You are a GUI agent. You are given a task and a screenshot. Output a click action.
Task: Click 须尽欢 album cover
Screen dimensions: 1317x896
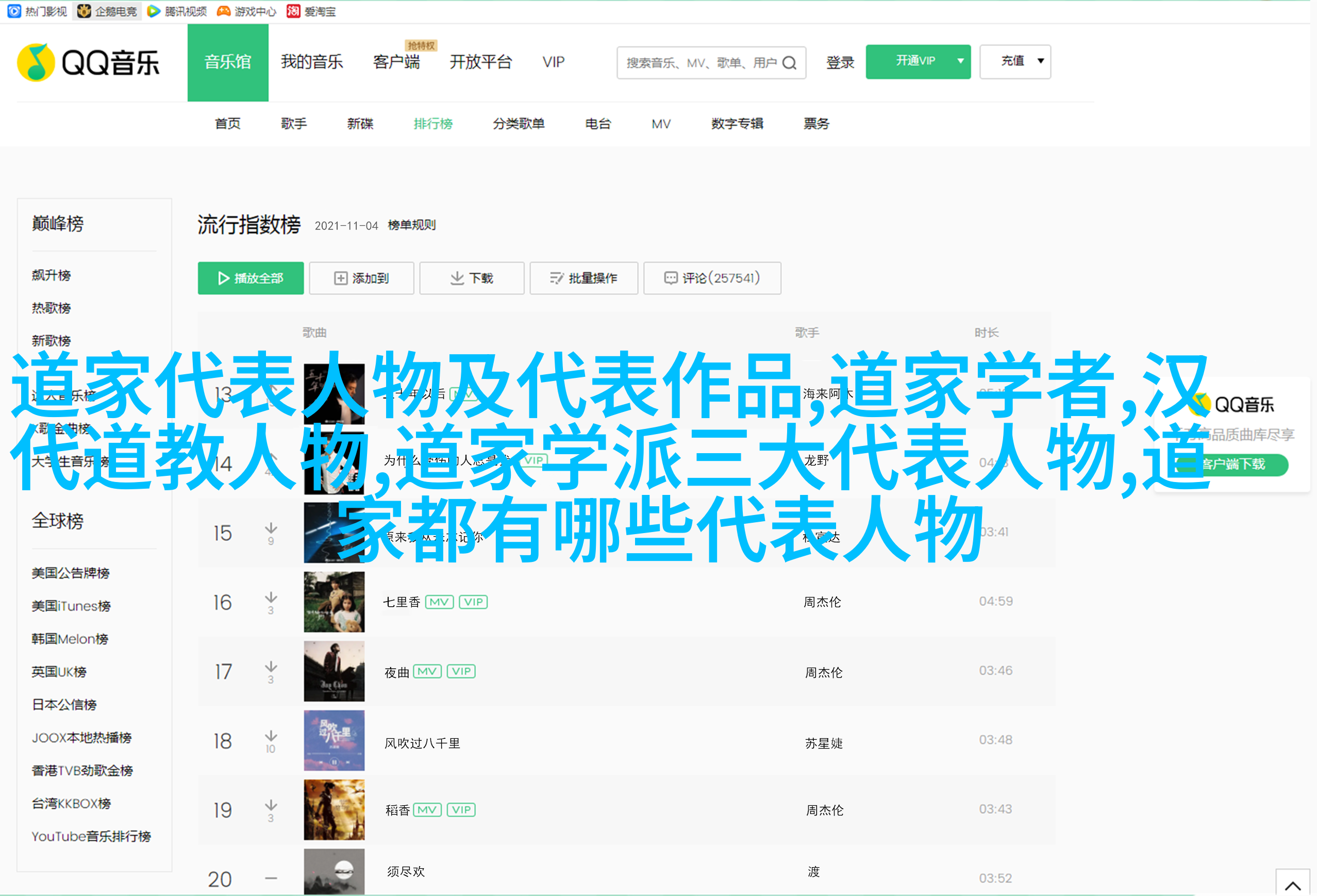click(335, 872)
